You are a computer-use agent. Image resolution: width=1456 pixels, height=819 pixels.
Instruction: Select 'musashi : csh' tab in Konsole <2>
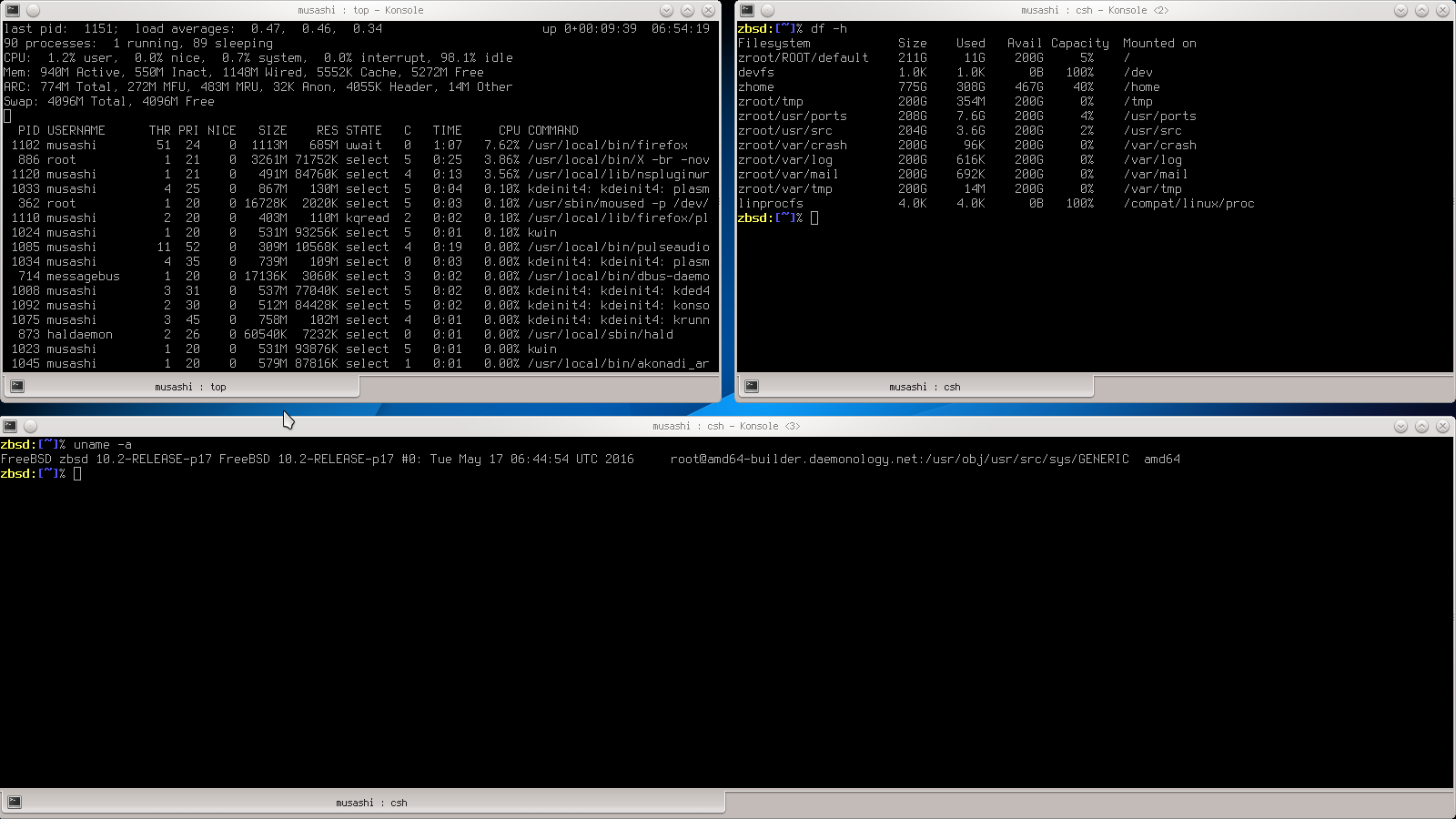tap(915, 387)
